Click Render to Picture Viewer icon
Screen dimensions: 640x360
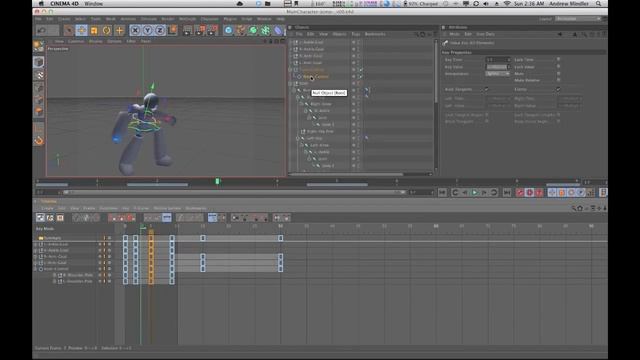coord(200,30)
